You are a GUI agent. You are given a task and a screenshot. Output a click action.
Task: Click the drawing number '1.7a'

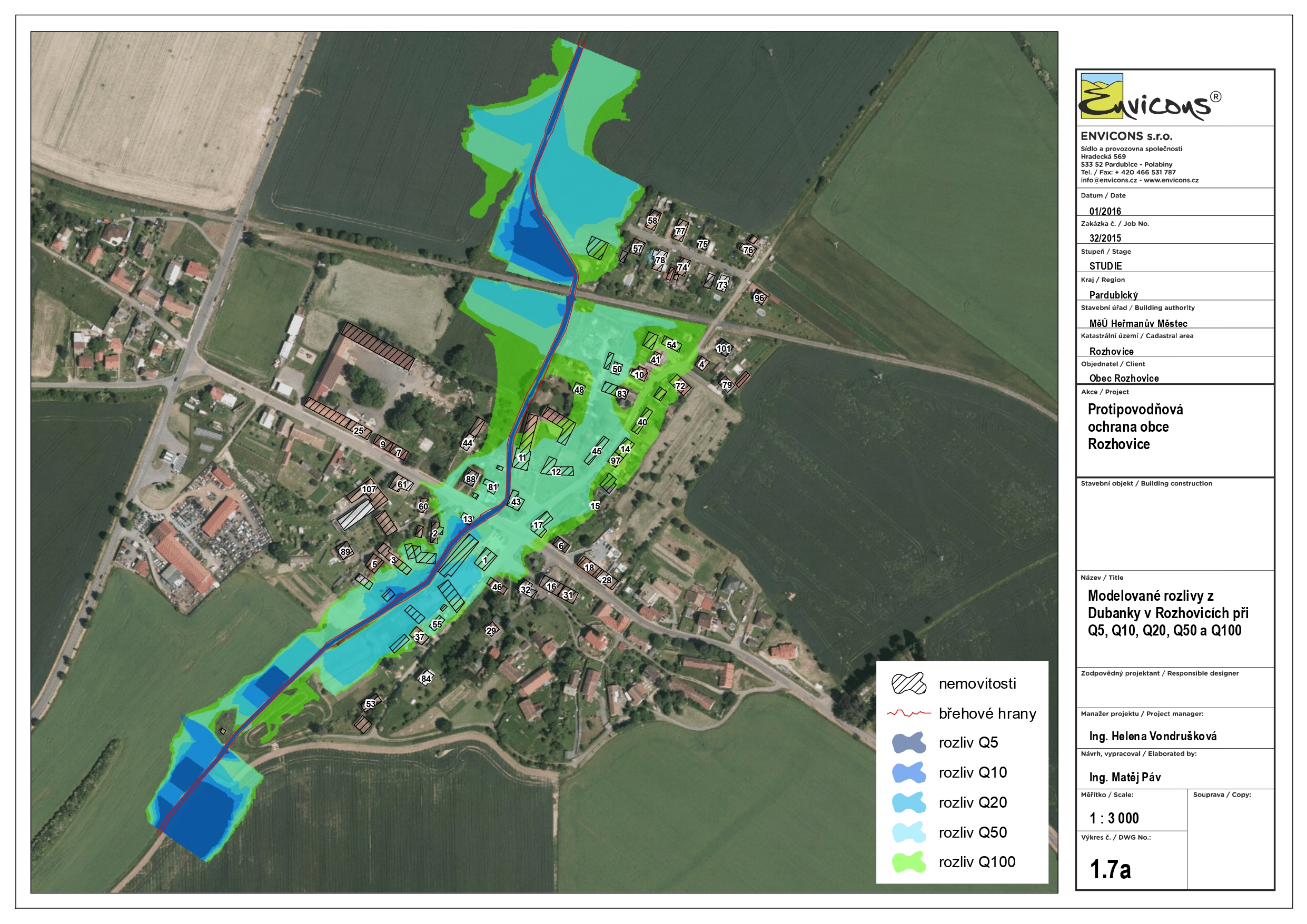click(x=1110, y=869)
